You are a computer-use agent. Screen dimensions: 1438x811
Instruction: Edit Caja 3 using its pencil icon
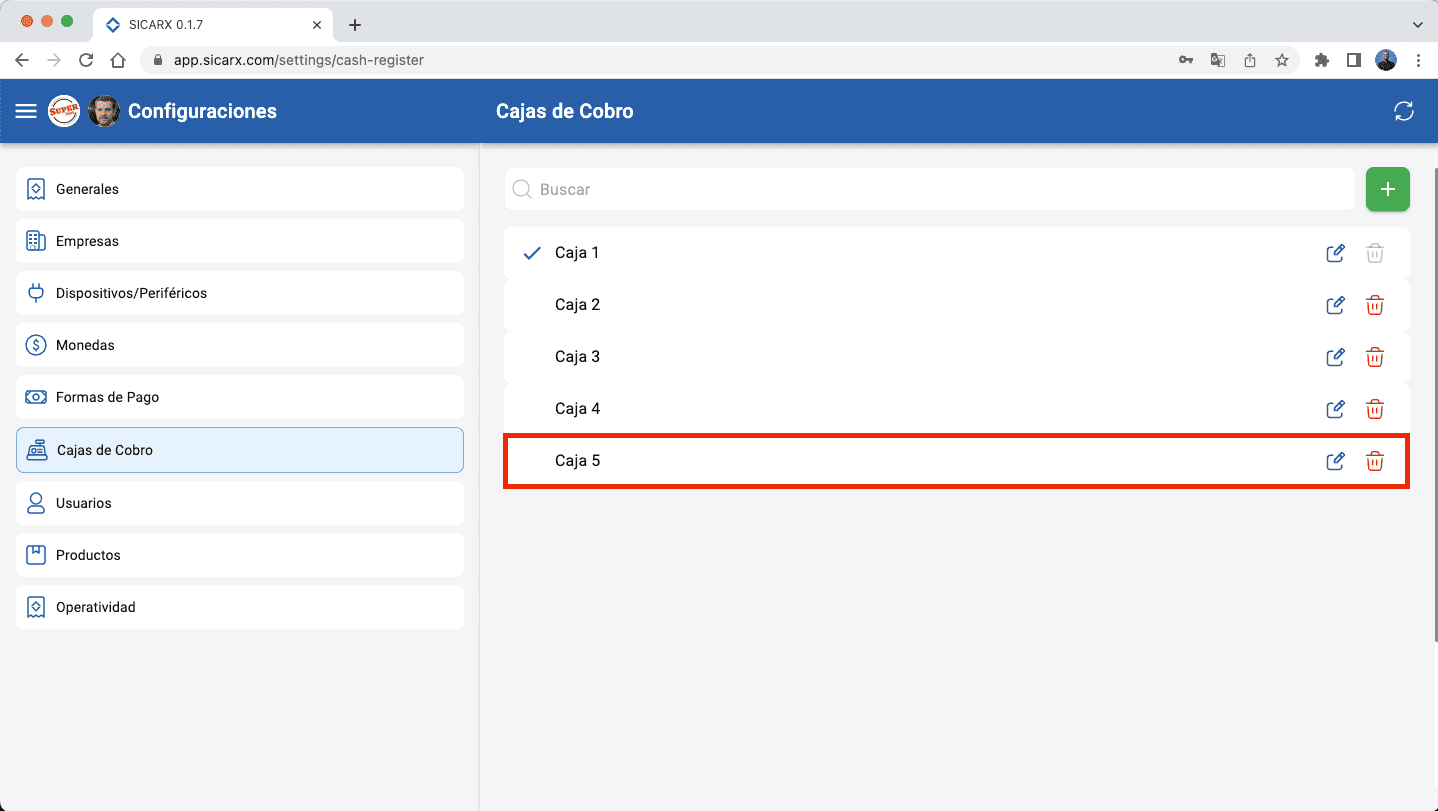click(1335, 357)
